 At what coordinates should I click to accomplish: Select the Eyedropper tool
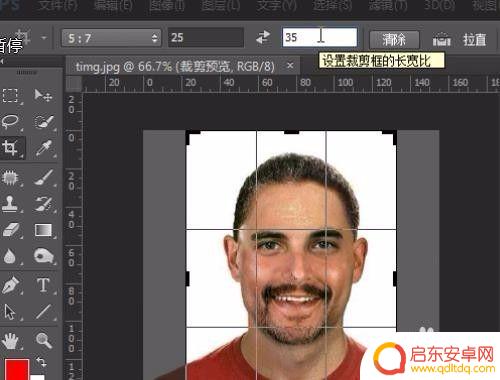(x=44, y=148)
